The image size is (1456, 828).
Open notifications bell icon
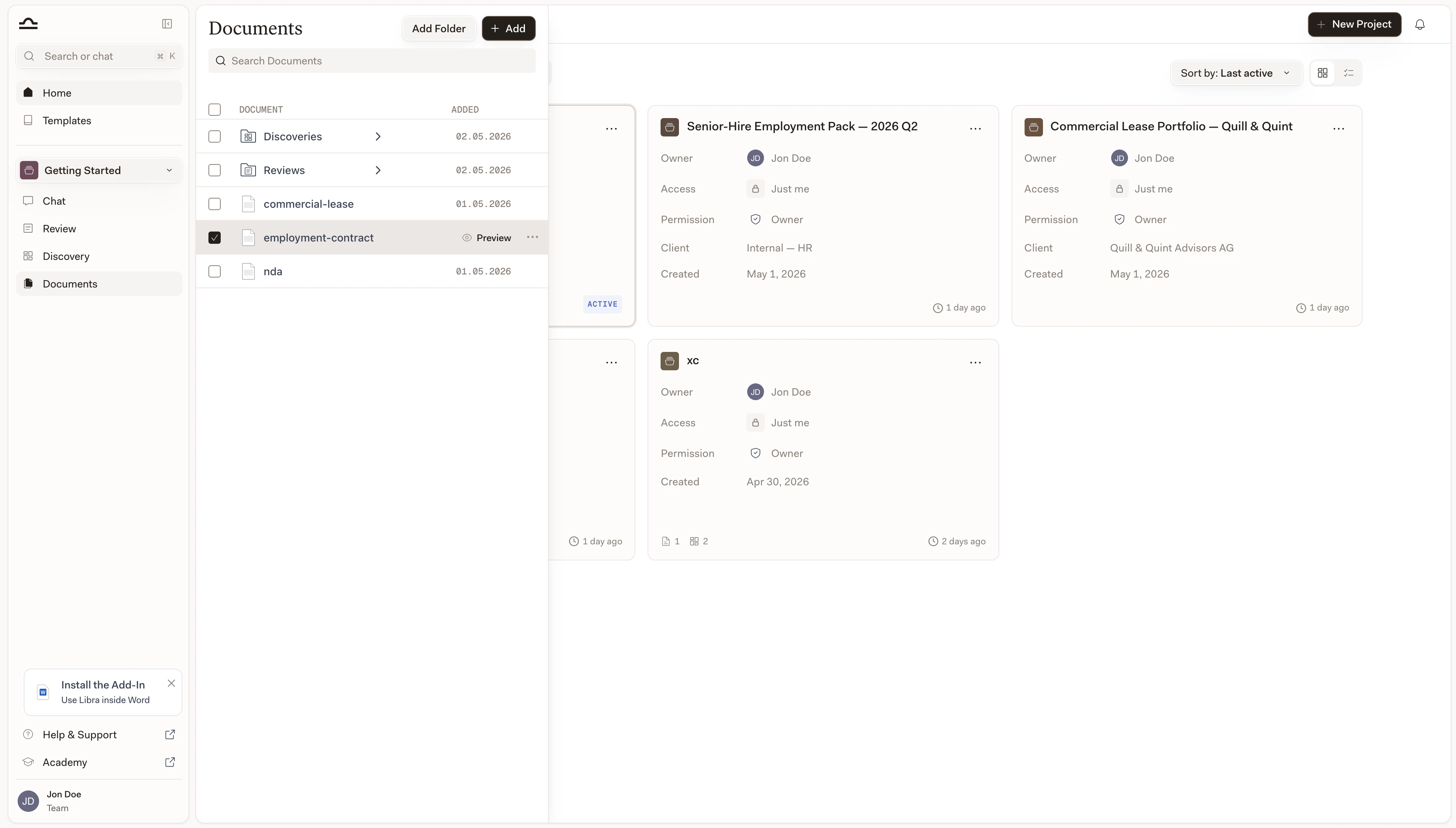(1420, 25)
